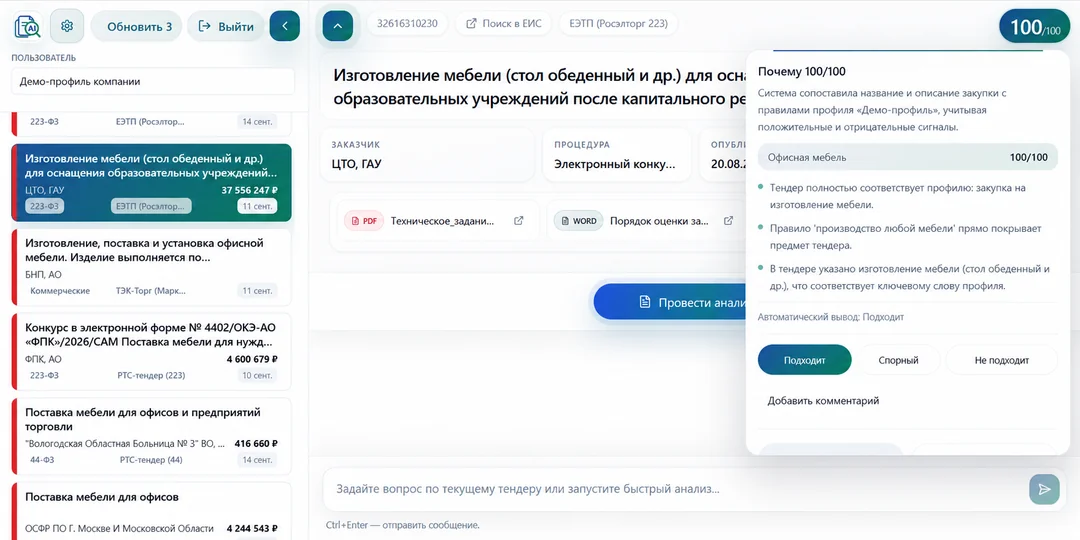Click the logout arrow icon in 'Выйти'
Screen dimensions: 1080x540
(205, 27)
